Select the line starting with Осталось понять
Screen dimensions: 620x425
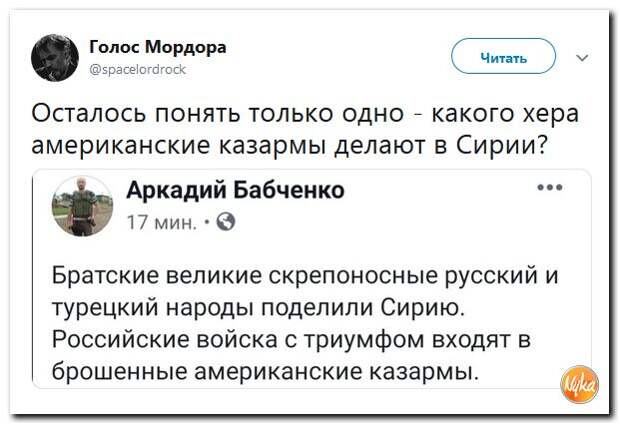tap(305, 113)
